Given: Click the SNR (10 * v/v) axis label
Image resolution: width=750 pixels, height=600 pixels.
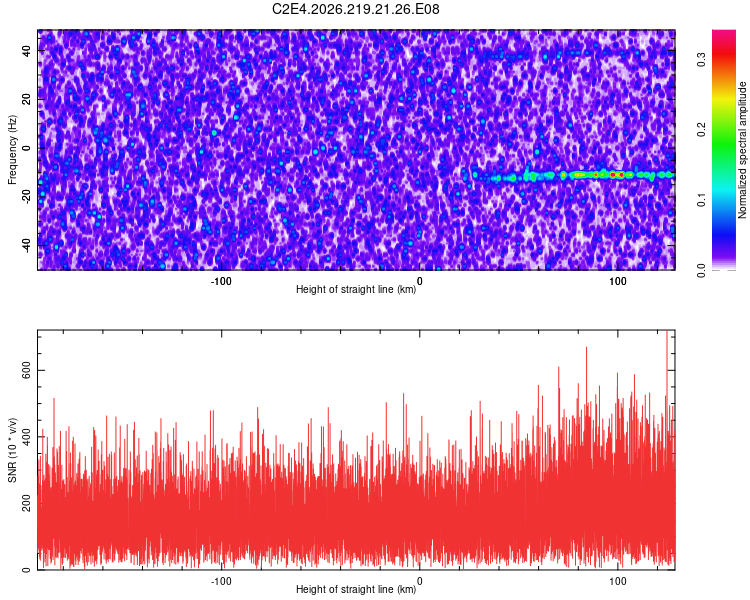Looking at the screenshot, I should pyautogui.click(x=12, y=450).
